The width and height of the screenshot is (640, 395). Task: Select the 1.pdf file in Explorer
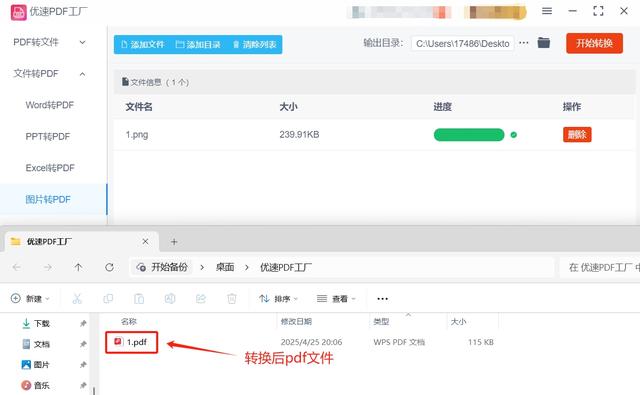coord(131,342)
